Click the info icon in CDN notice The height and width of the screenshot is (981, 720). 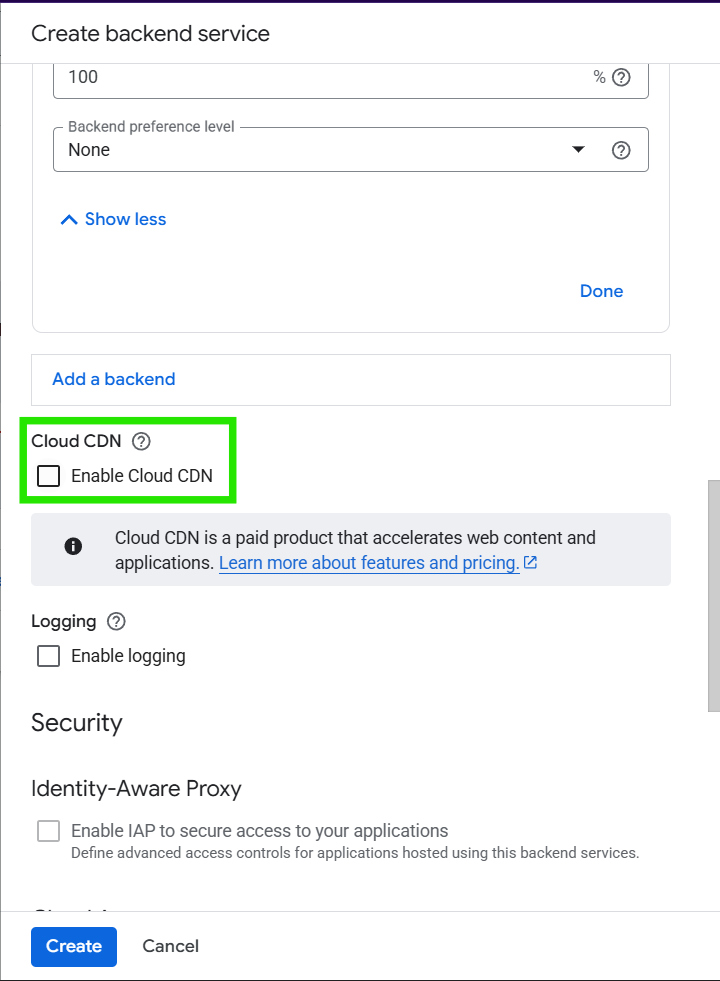[x=73, y=546]
